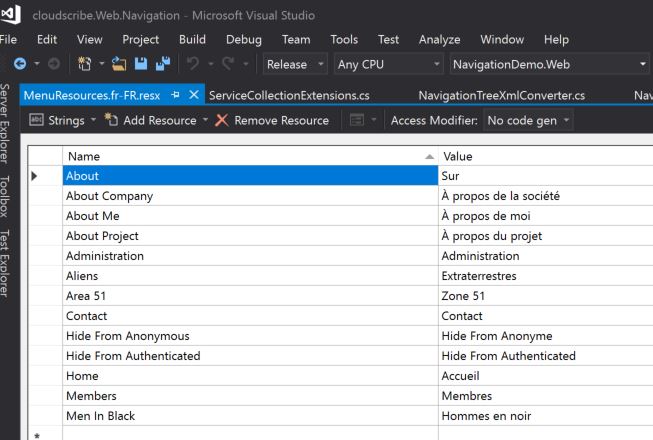
Task: Open the Team menu
Action: point(296,40)
